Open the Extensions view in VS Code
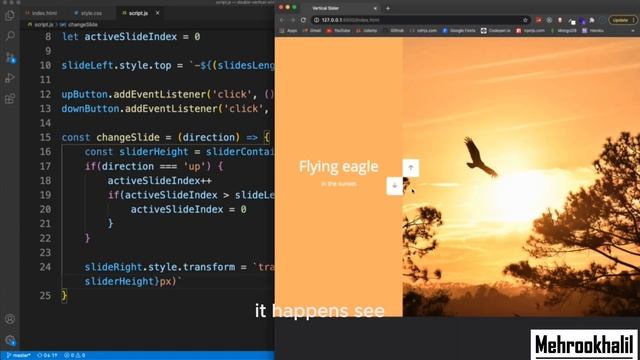The height and width of the screenshot is (360, 640). (10, 98)
